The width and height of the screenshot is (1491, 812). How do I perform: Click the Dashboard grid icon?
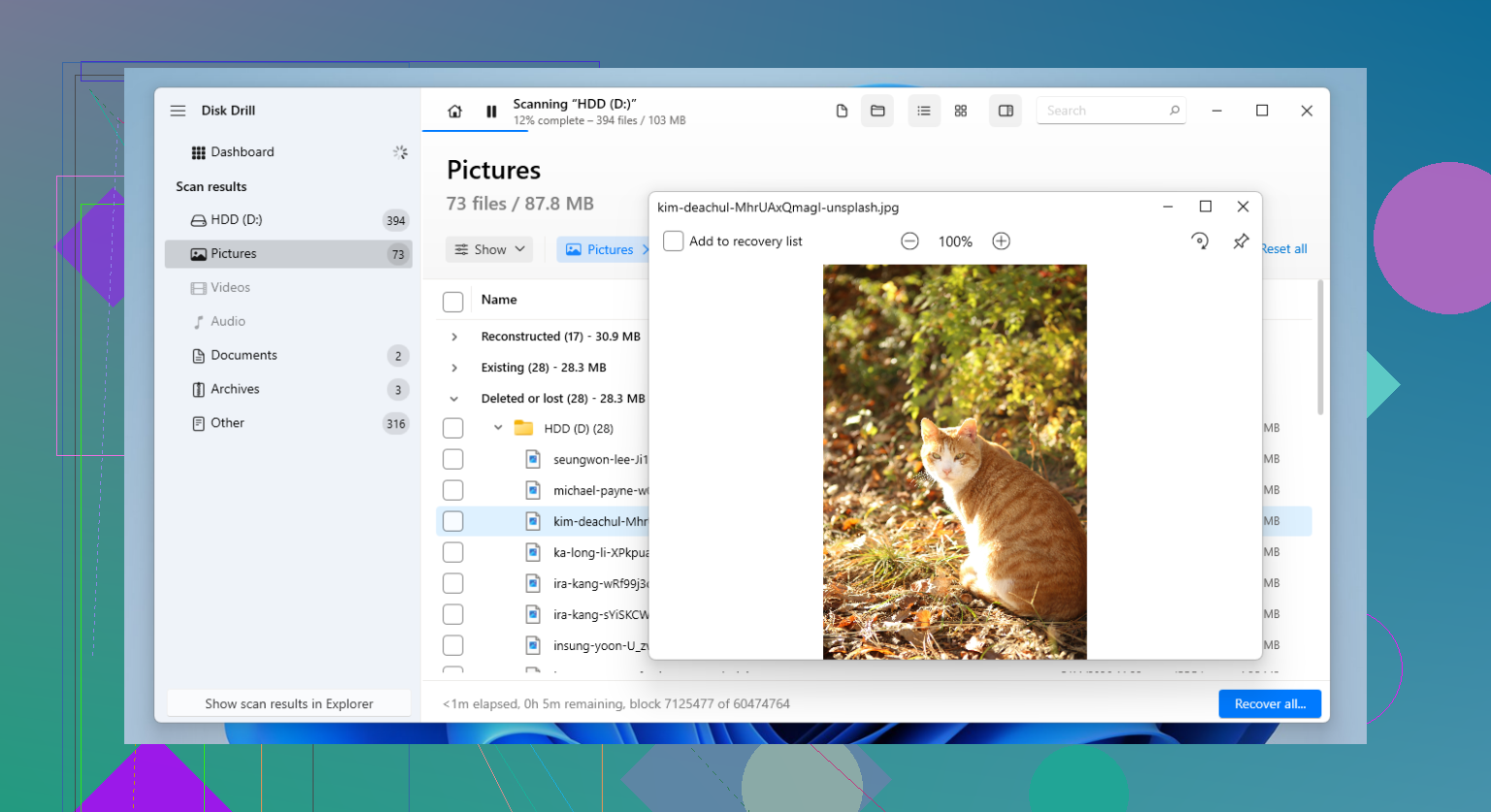coord(198,152)
